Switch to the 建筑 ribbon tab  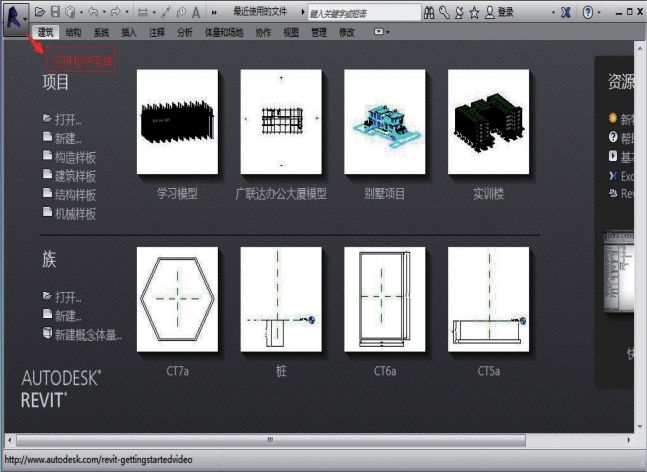tap(45, 32)
